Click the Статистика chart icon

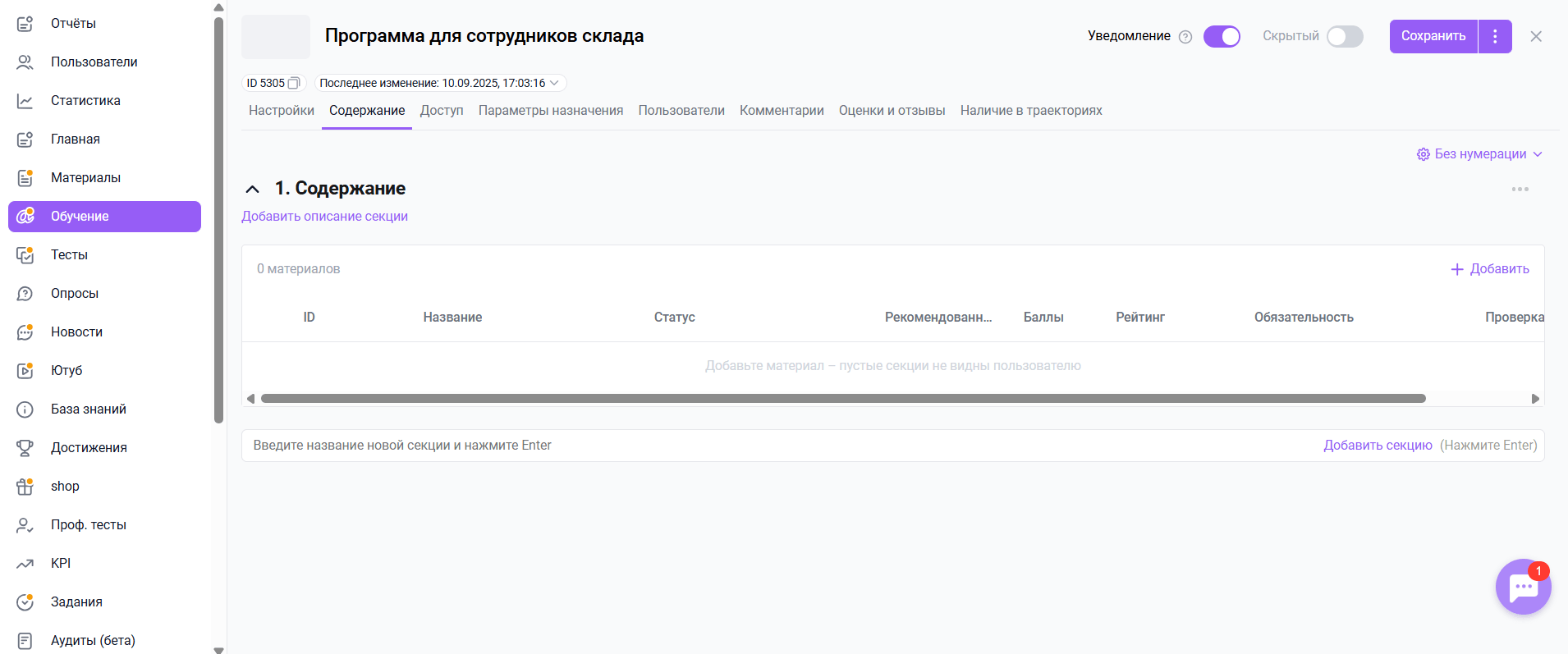click(x=25, y=101)
